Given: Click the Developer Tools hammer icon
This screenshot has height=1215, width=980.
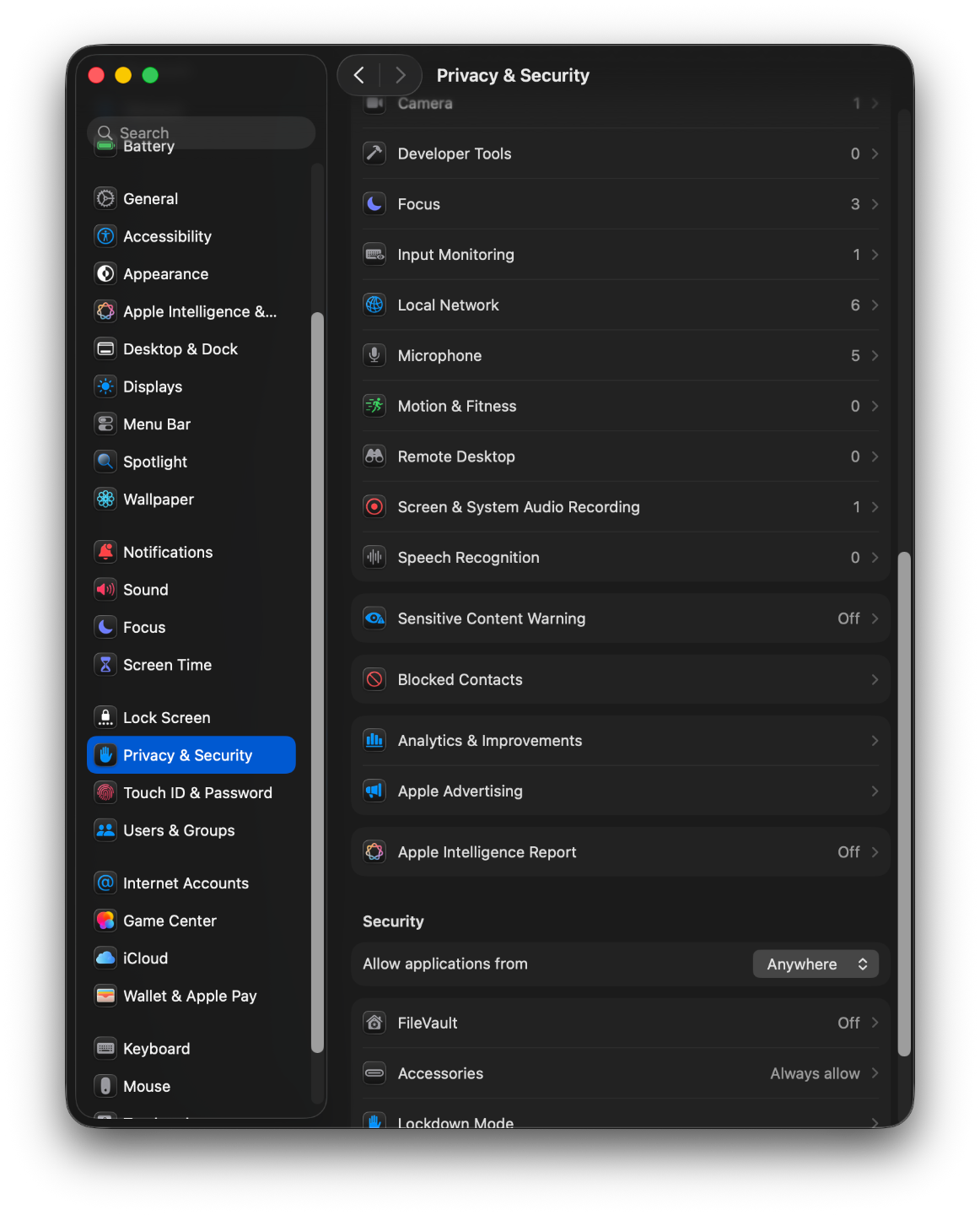Looking at the screenshot, I should [x=374, y=154].
